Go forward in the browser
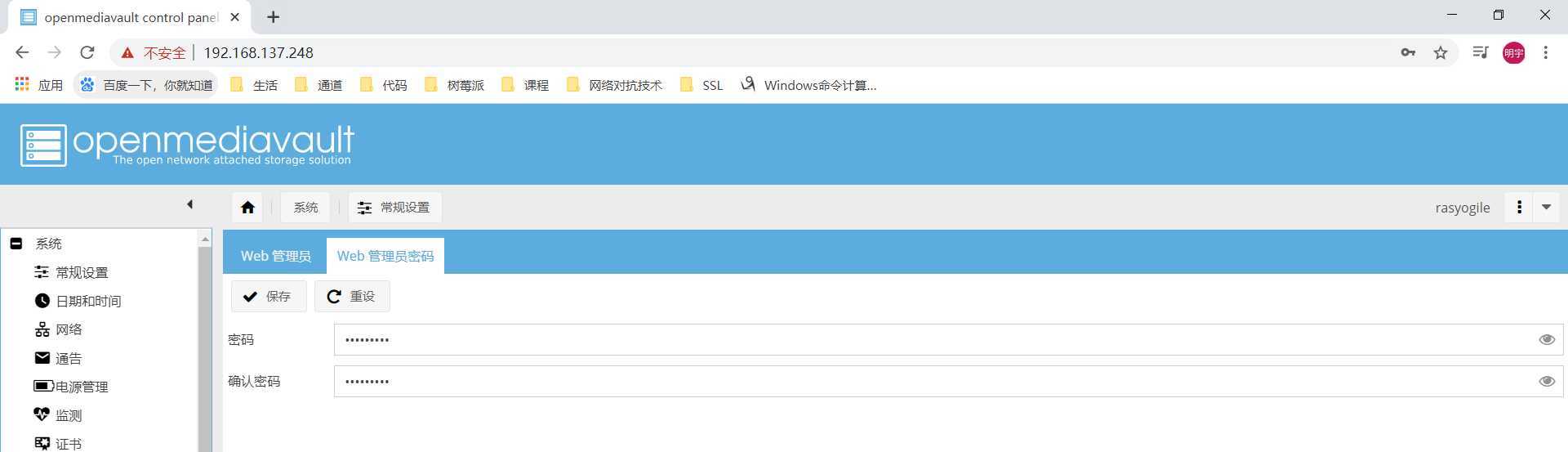Viewport: 1568px width, 452px height. (x=55, y=52)
